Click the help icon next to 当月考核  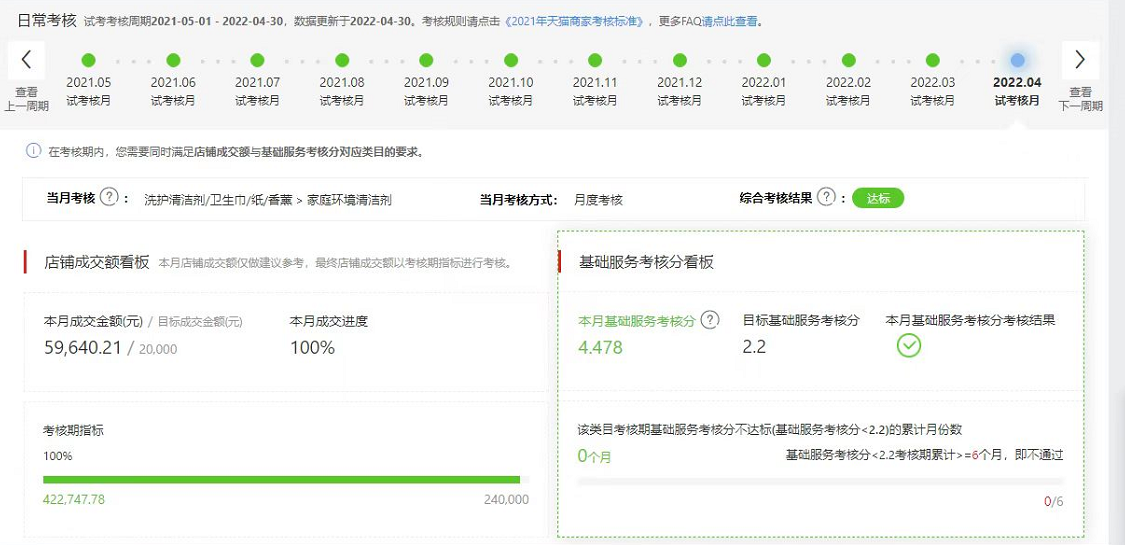coord(108,196)
